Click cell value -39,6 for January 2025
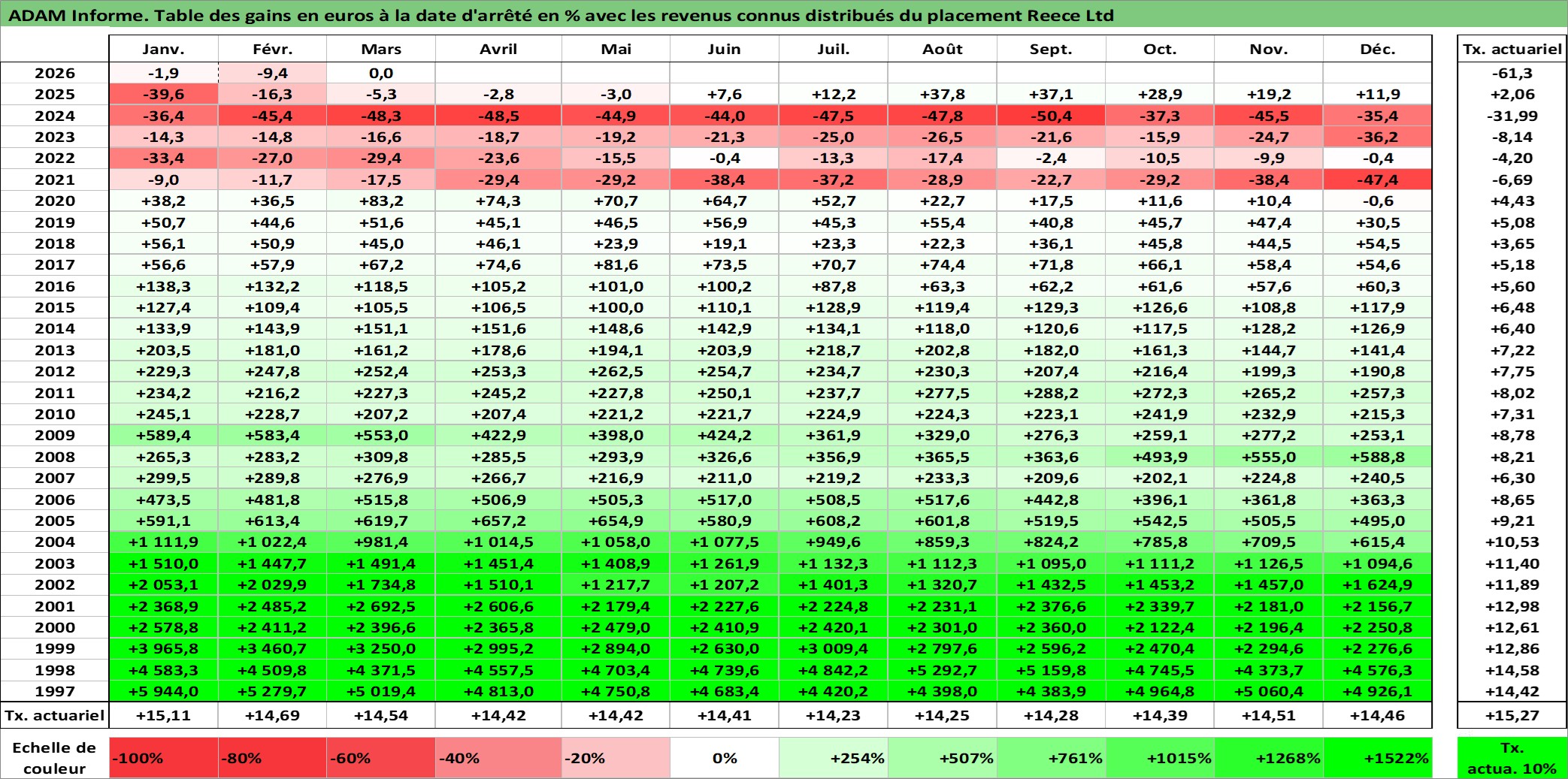The height and width of the screenshot is (779, 1568). point(164,94)
